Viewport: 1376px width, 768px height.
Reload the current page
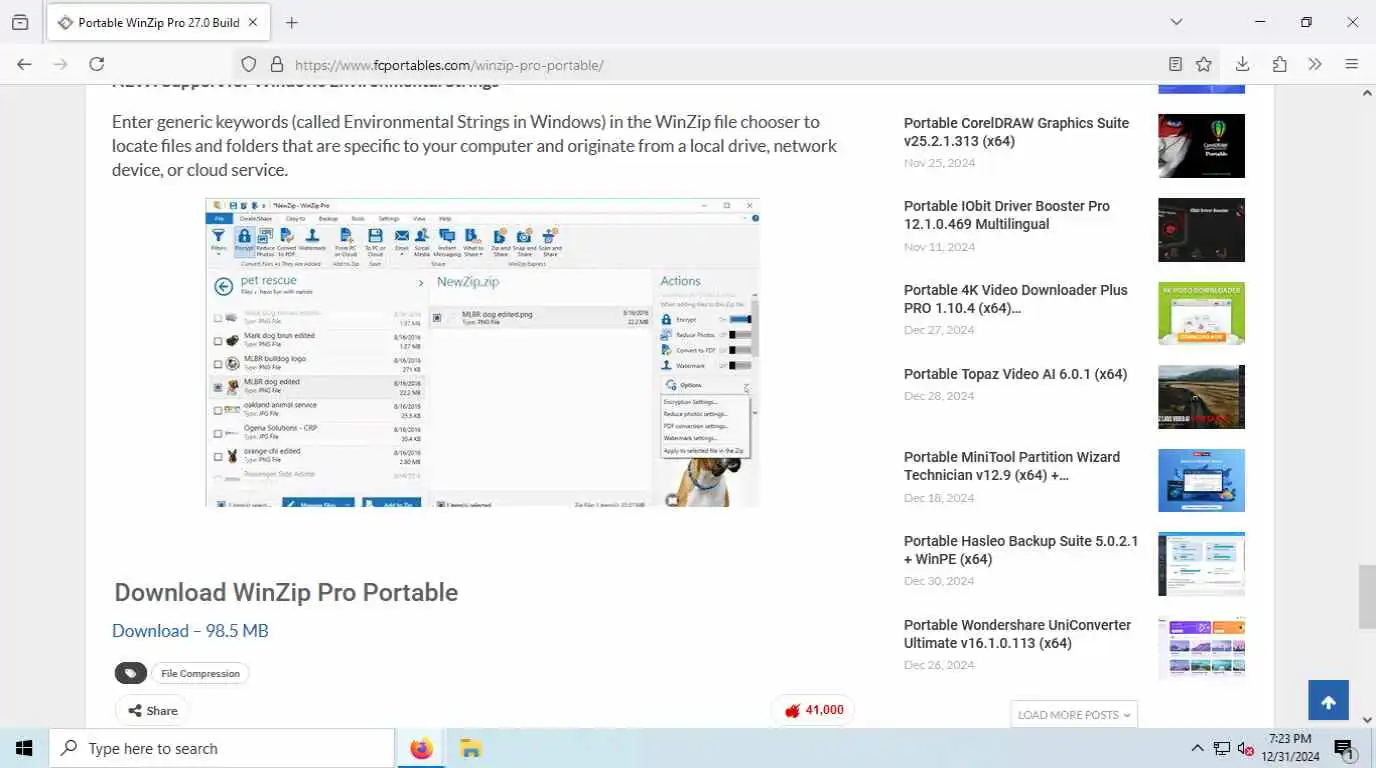click(96, 64)
